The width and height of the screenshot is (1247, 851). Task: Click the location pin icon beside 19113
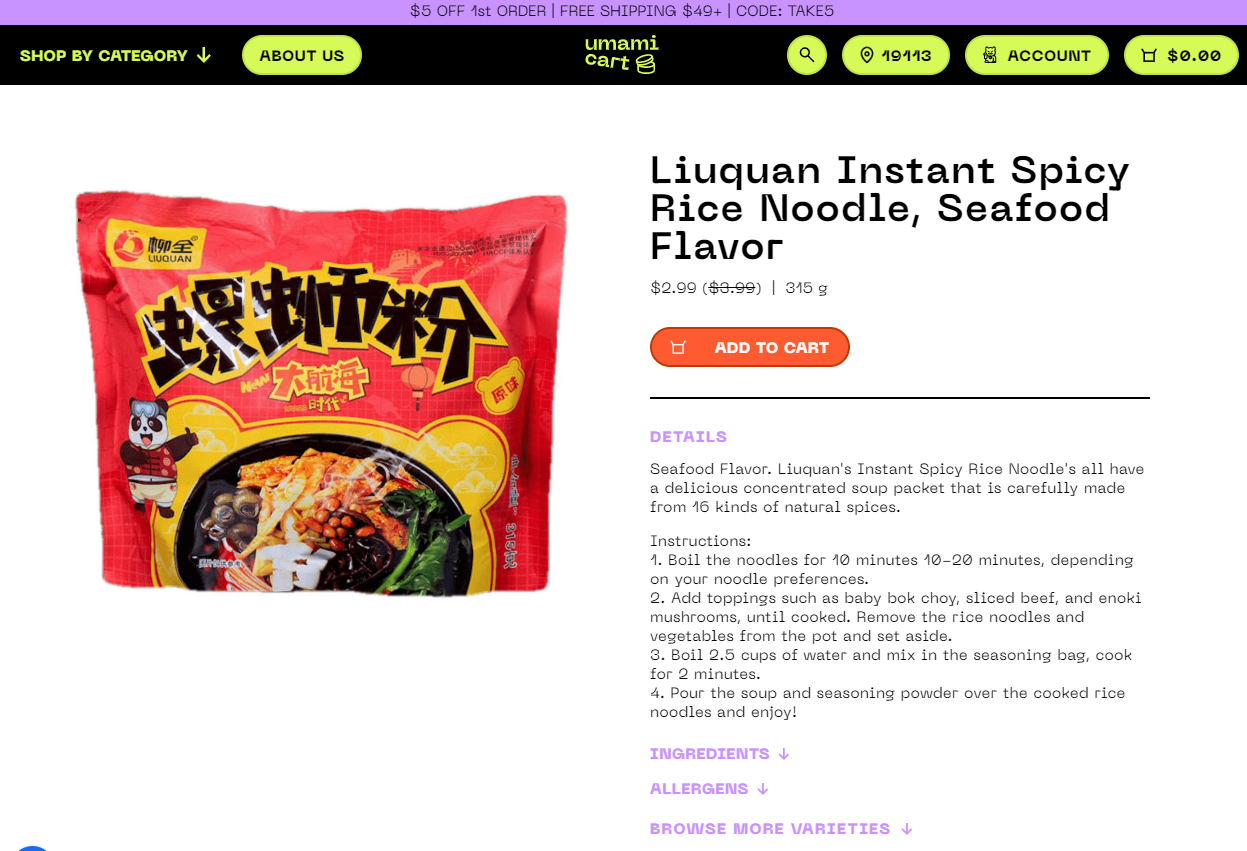[x=867, y=55]
